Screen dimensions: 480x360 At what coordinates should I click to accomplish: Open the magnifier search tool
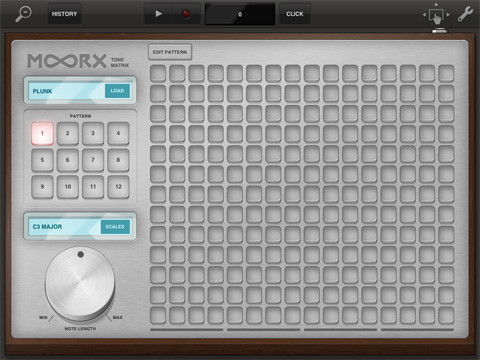point(23,14)
